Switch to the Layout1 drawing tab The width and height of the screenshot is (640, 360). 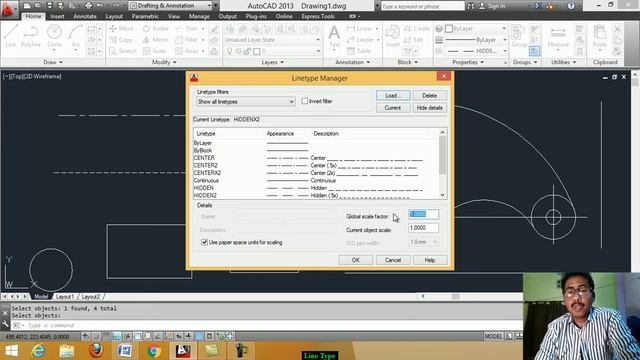[x=64, y=297]
